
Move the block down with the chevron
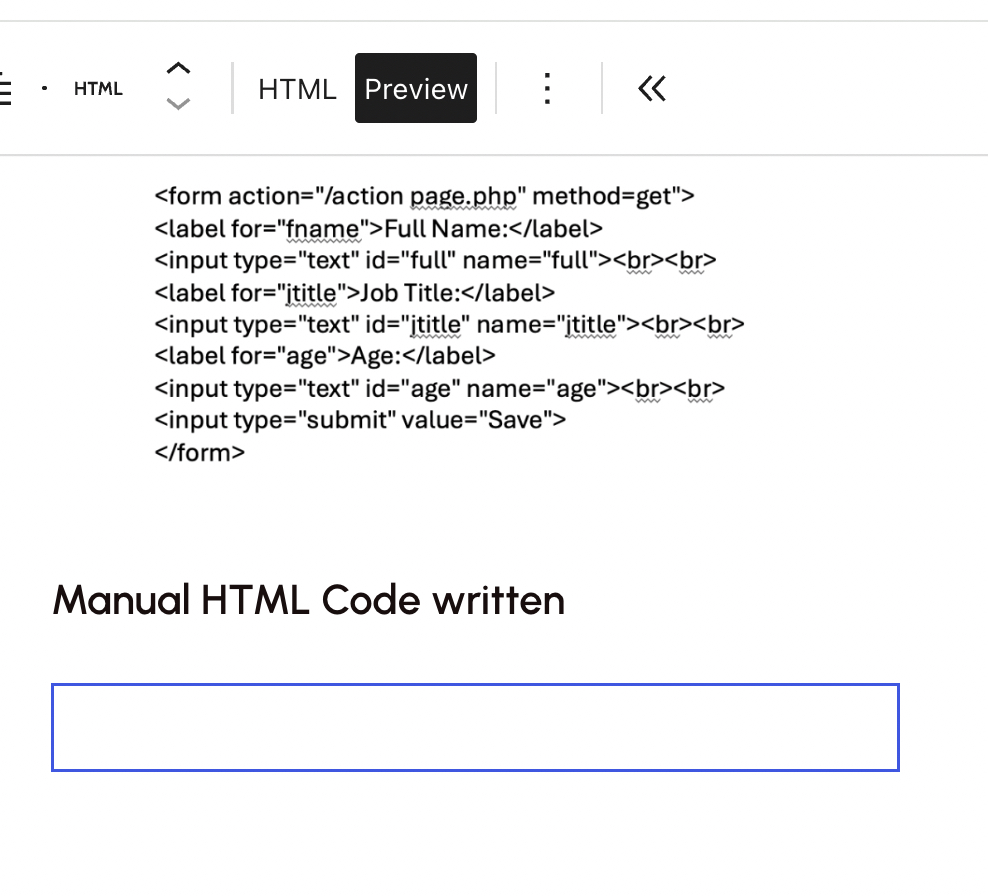pos(178,103)
